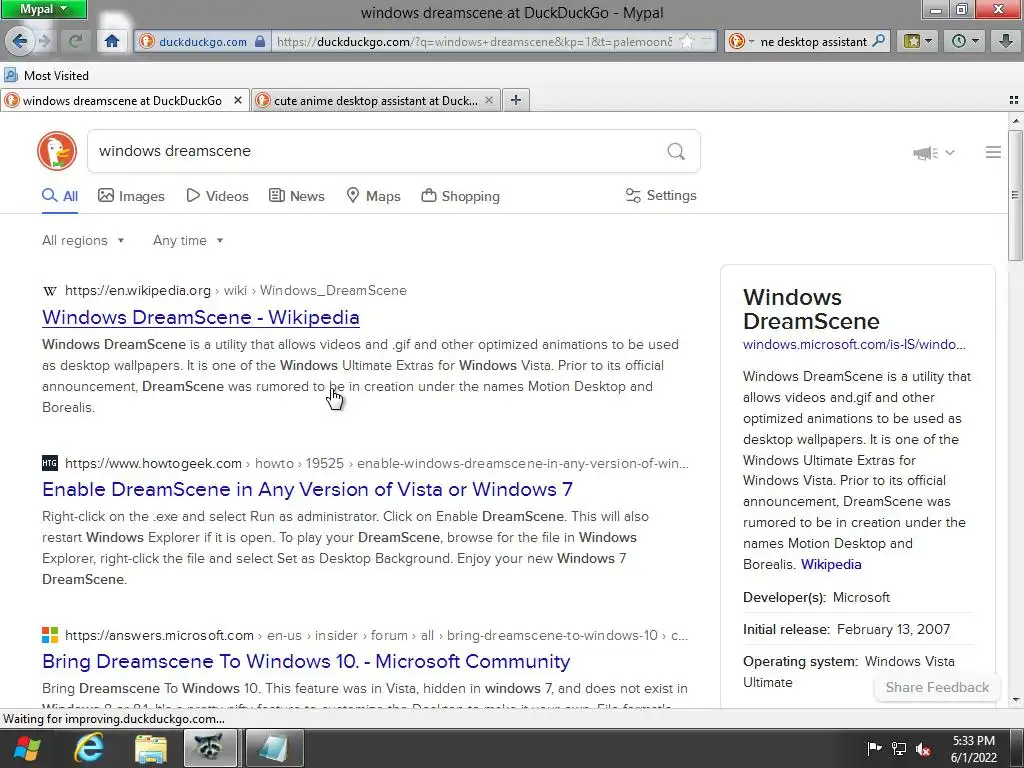Screen dimensions: 1024x768
Task: Click the forward navigation arrow
Action: (45, 41)
